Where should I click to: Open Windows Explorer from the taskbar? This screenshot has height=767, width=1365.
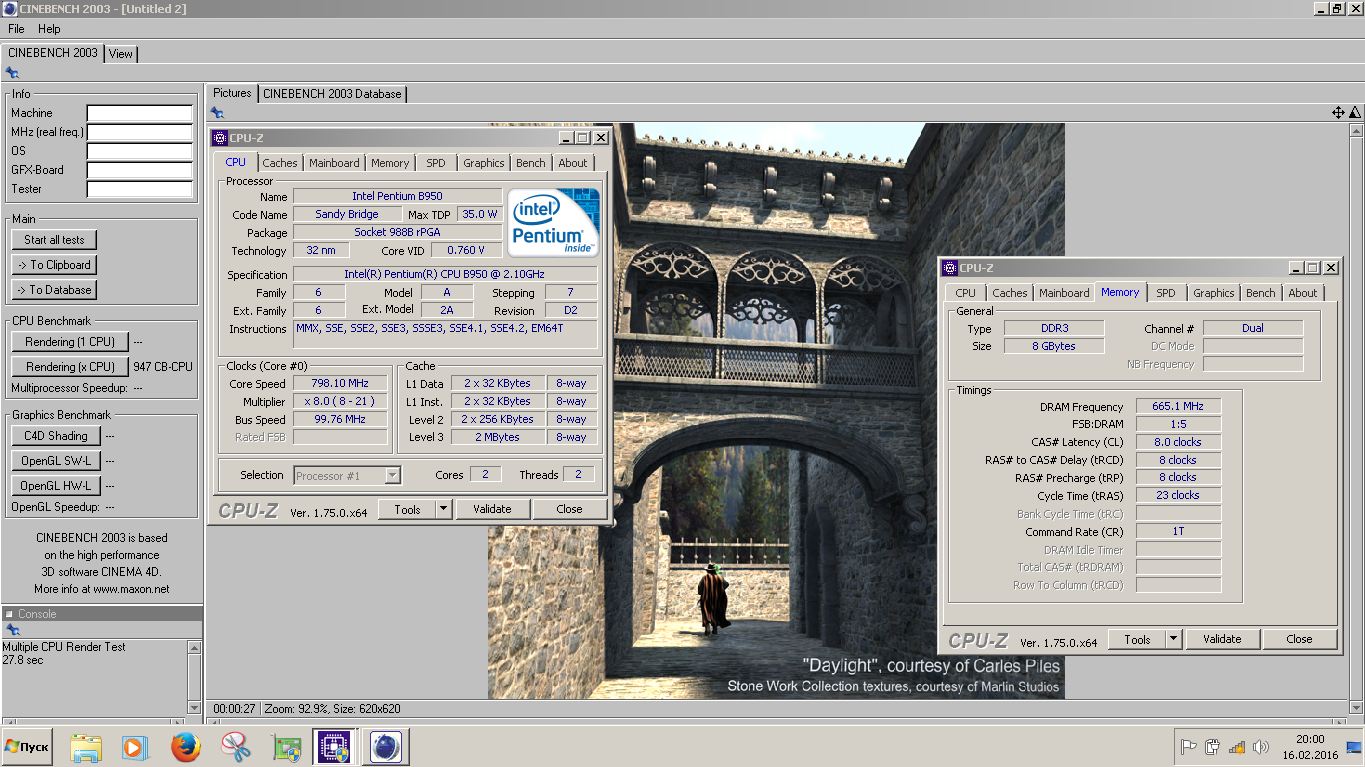point(86,747)
